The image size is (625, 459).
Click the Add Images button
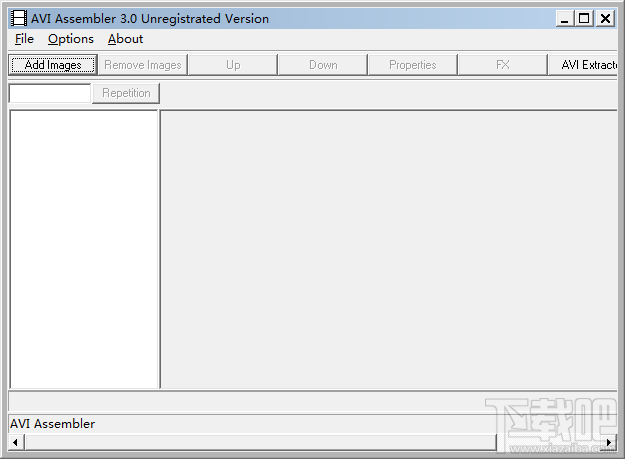tap(53, 65)
